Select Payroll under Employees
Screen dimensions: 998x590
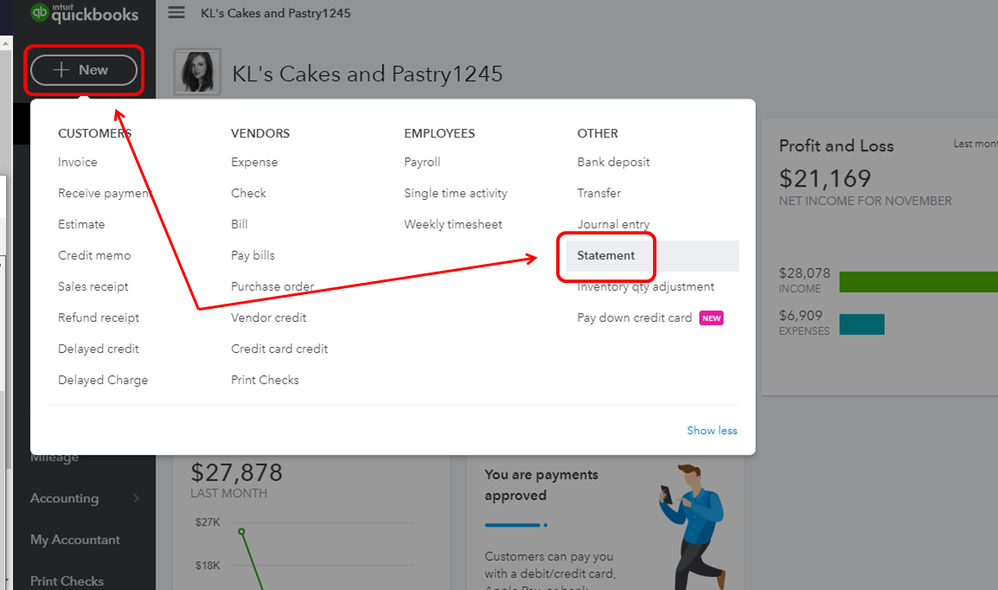click(422, 162)
